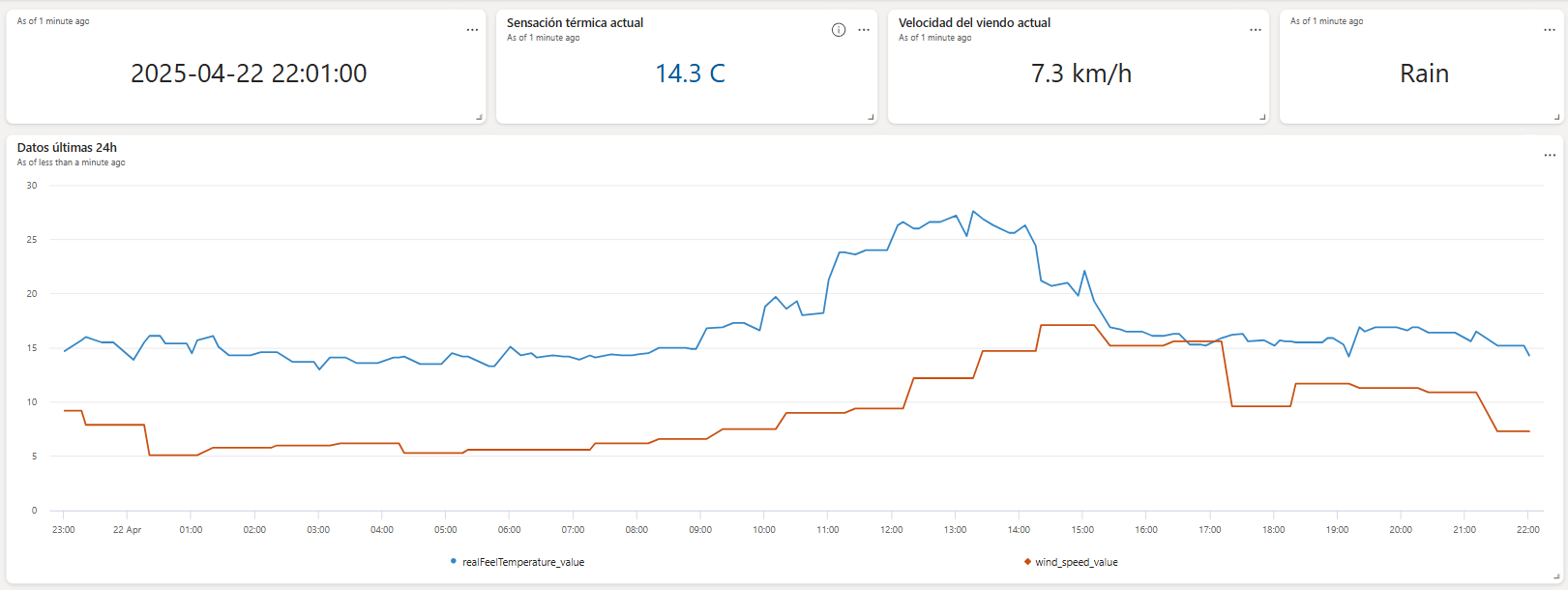
Task: Select the 7.3 km/h wind value
Action: pyautogui.click(x=1081, y=74)
